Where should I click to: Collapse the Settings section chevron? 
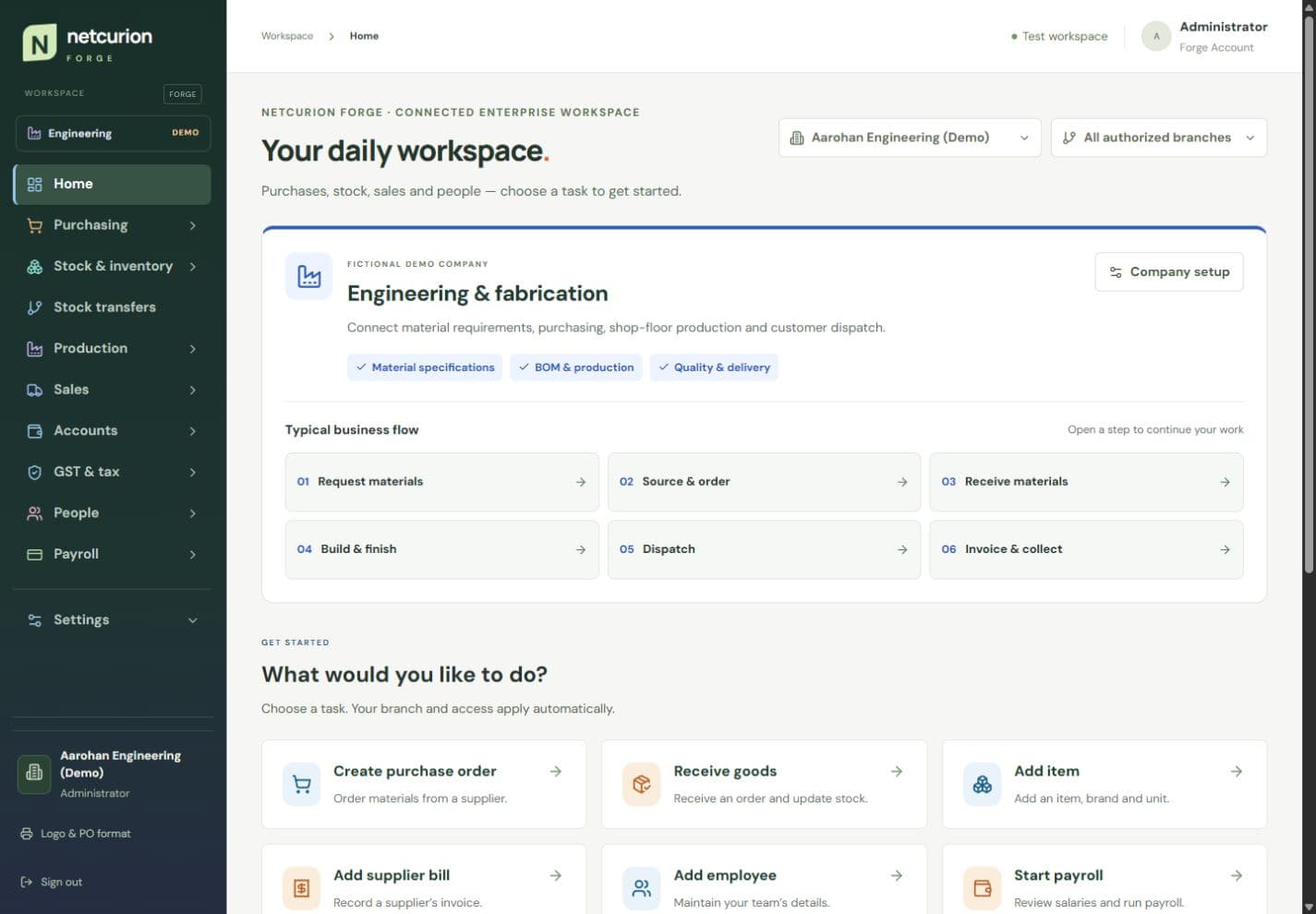(x=192, y=620)
